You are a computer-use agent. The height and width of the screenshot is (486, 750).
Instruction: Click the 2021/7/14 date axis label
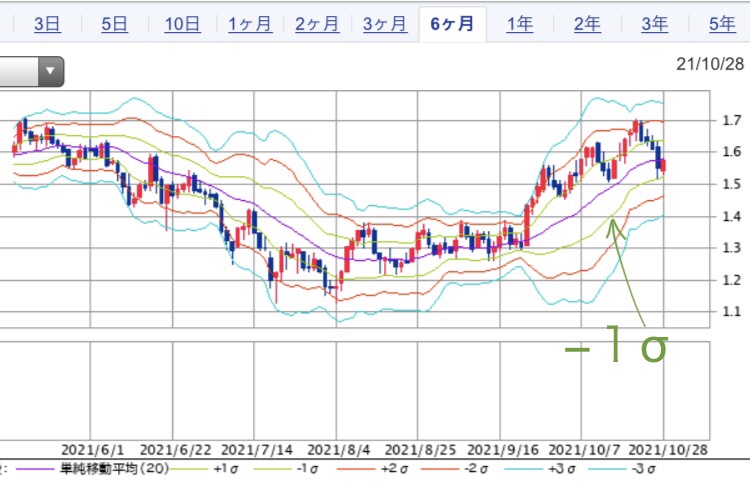click(257, 450)
